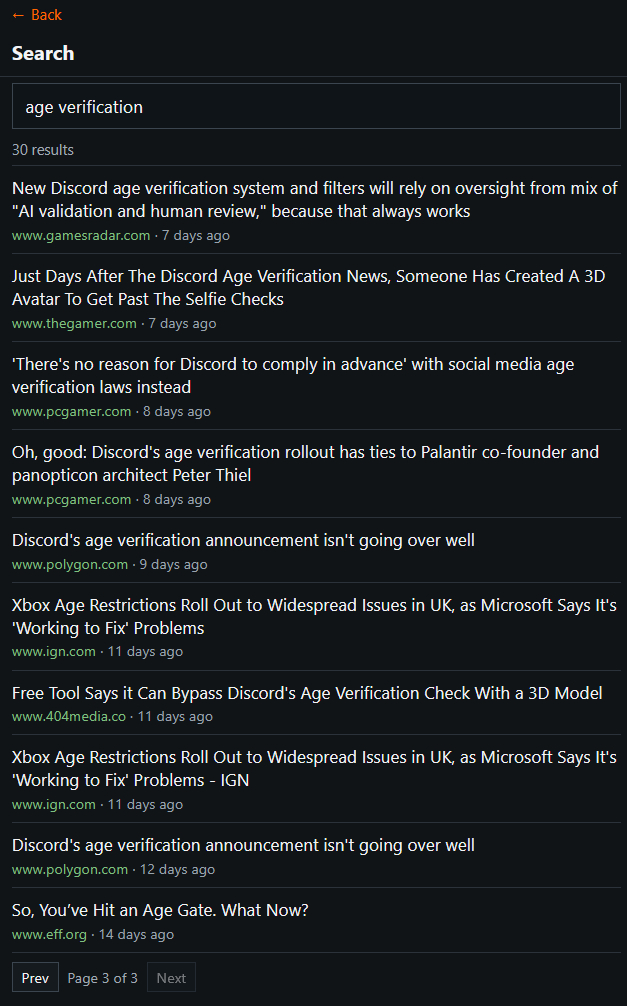
Task: Click the '30 results' count text
Action: (43, 150)
